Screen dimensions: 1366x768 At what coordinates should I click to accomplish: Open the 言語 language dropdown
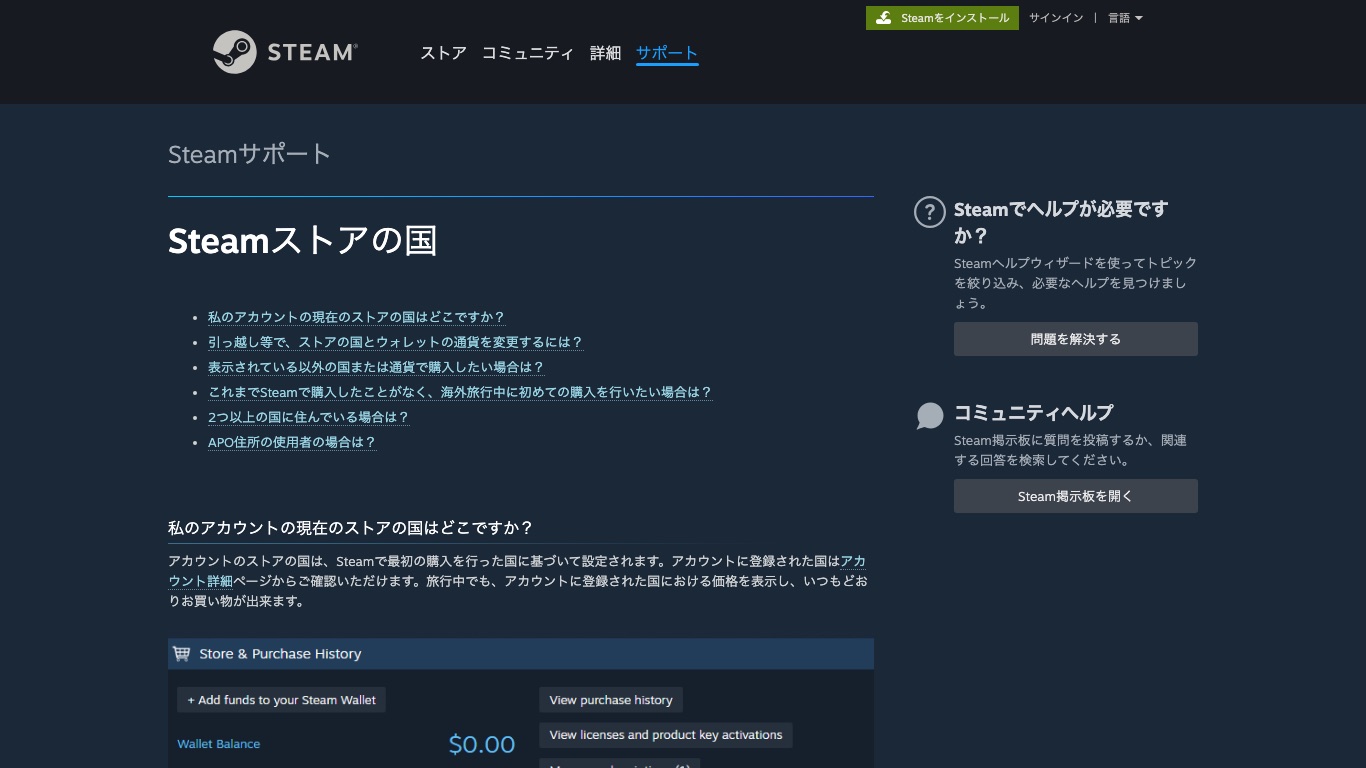1125,18
